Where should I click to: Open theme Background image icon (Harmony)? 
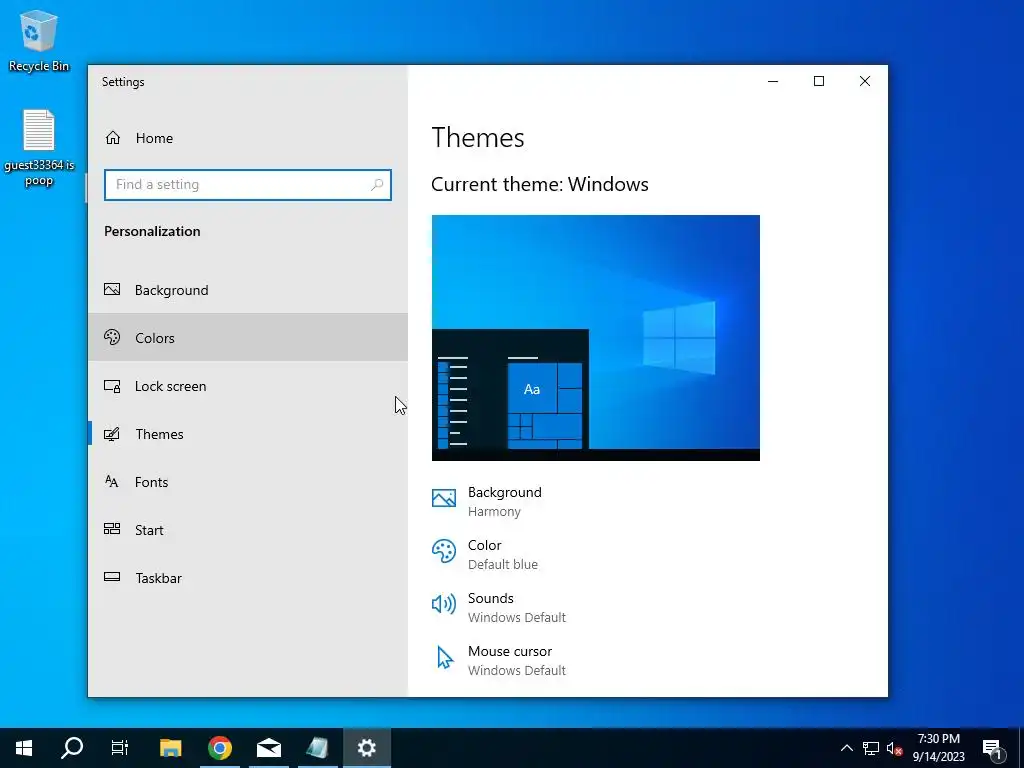click(443, 498)
